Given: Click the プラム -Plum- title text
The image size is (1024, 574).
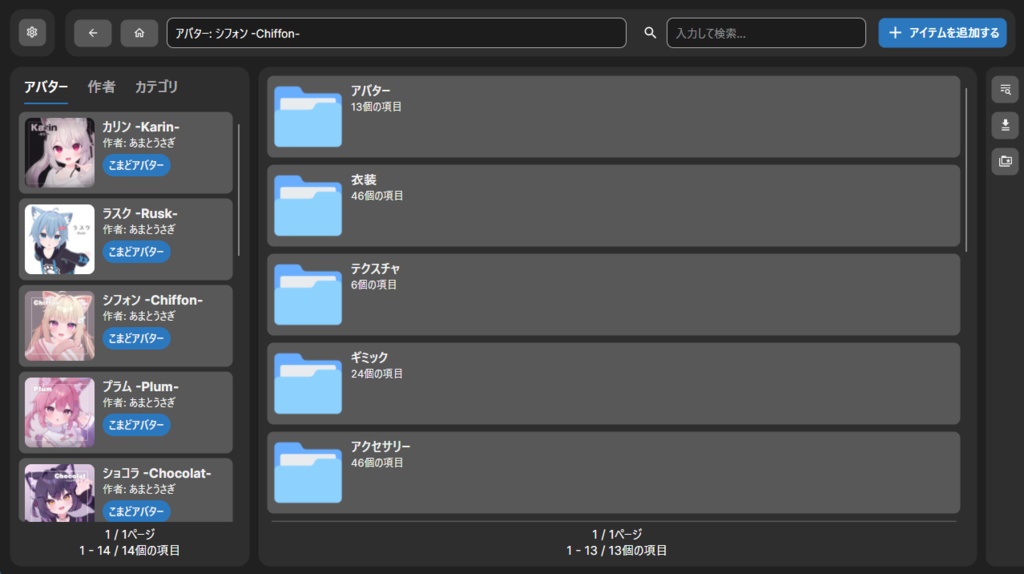Looking at the screenshot, I should 140,387.
